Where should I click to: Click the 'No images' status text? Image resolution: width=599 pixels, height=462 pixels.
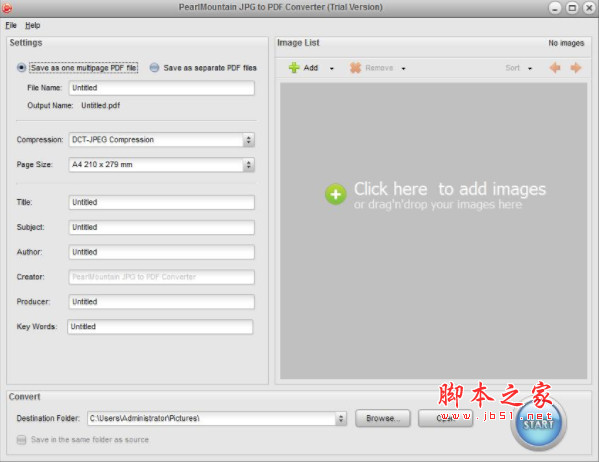(566, 43)
